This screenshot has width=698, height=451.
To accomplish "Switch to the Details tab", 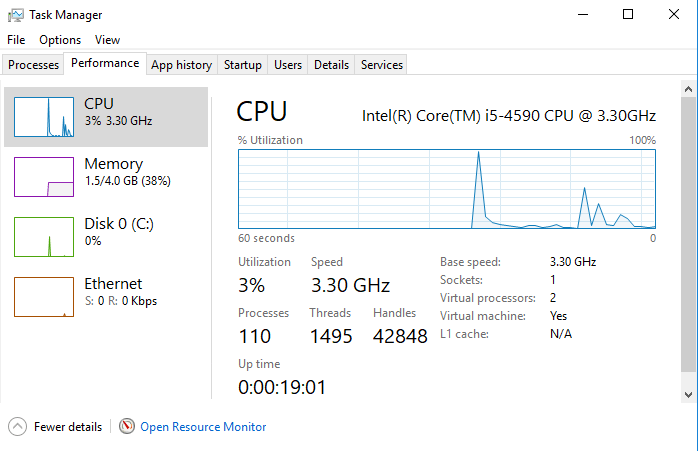I will (x=331, y=65).
